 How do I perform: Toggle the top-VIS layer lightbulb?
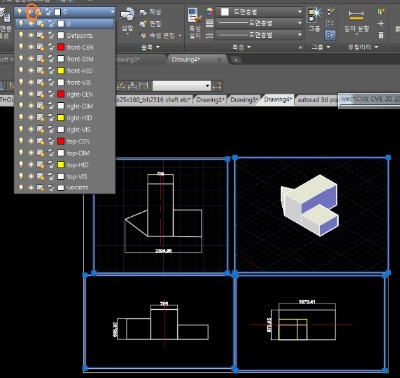click(21, 176)
